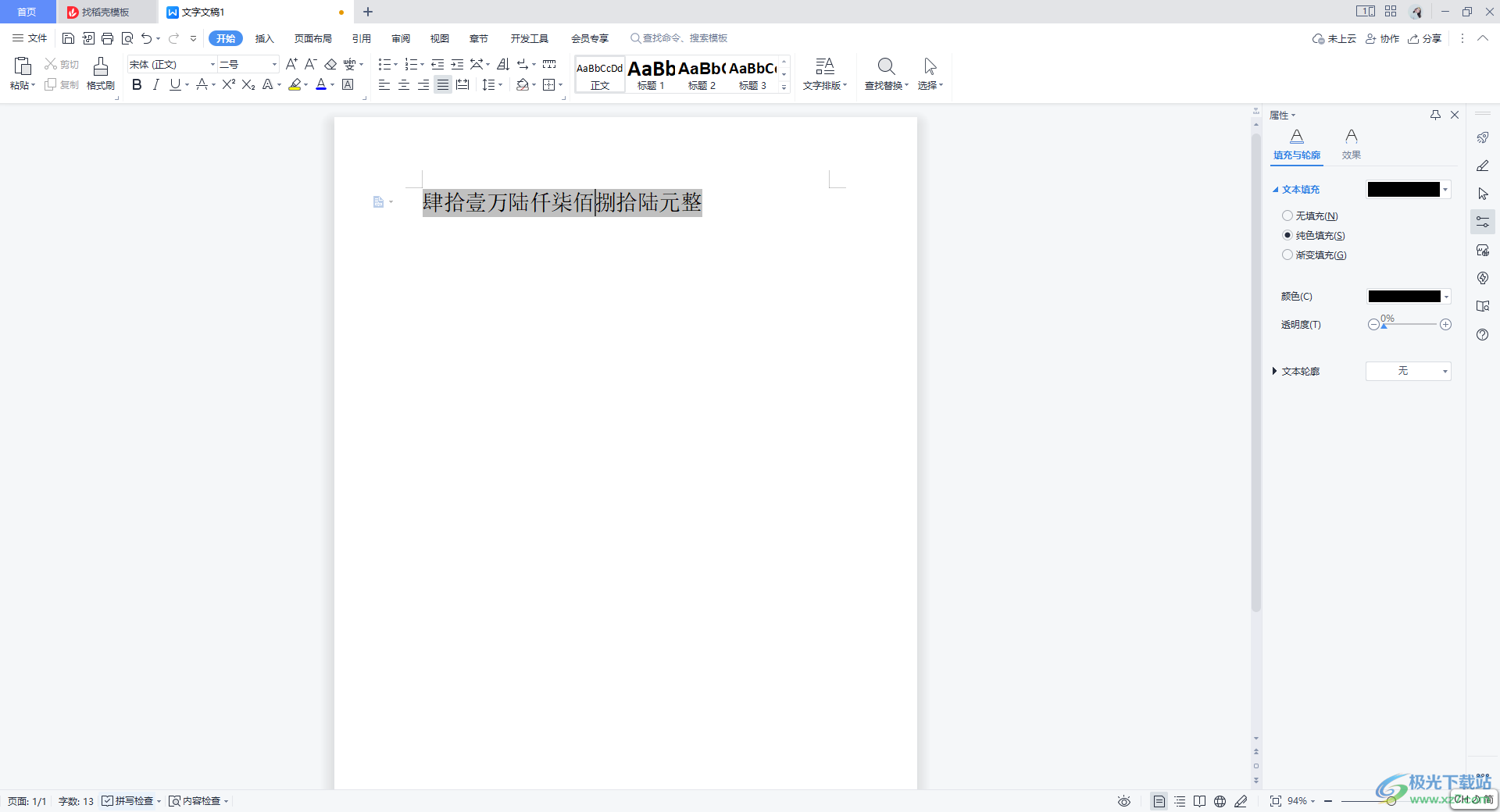The image size is (1500, 812).
Task: Open the File menu
Action: click(x=30, y=38)
